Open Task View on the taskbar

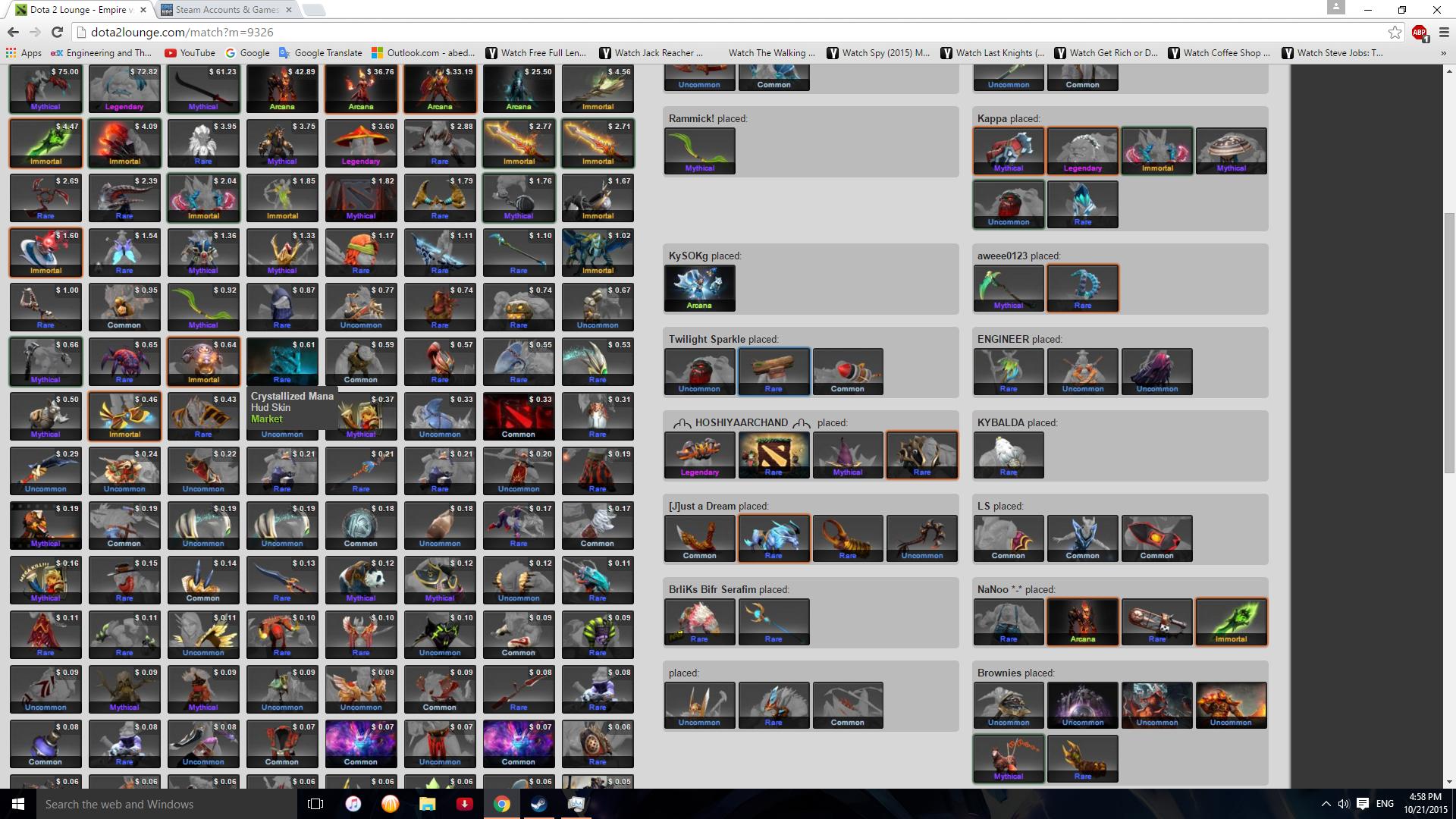pos(315,804)
